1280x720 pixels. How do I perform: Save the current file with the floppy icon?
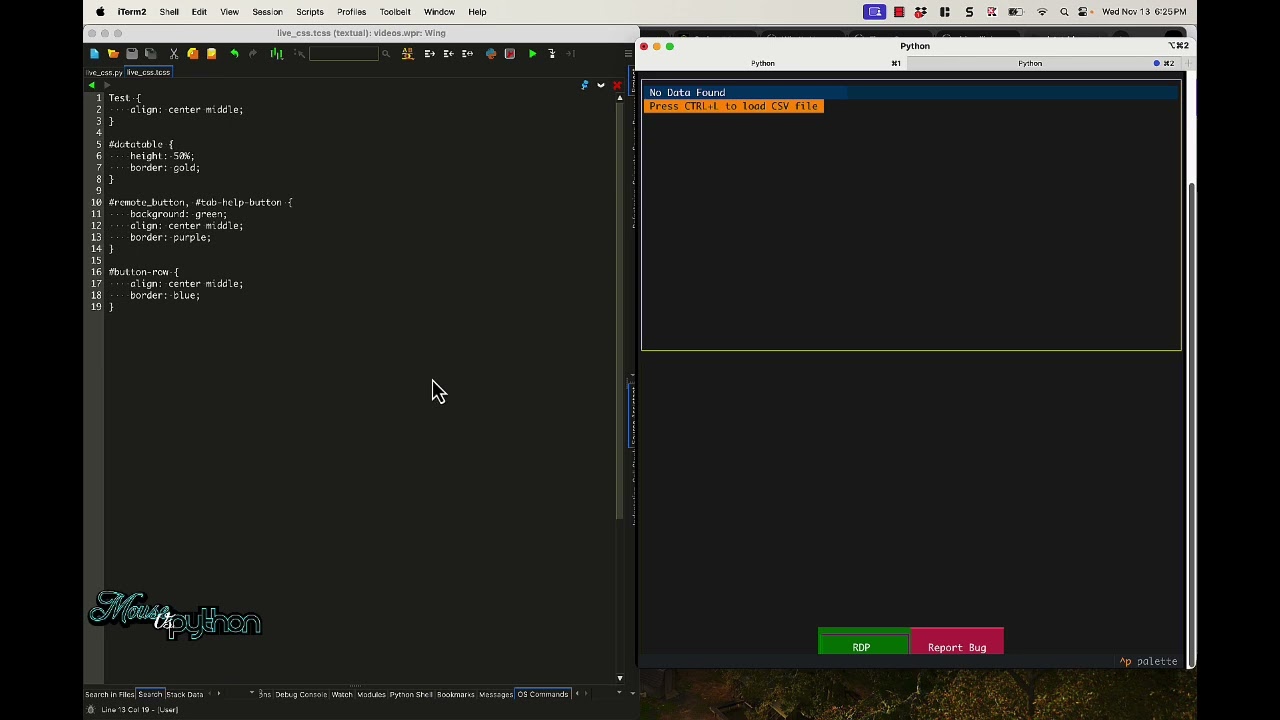[131, 54]
